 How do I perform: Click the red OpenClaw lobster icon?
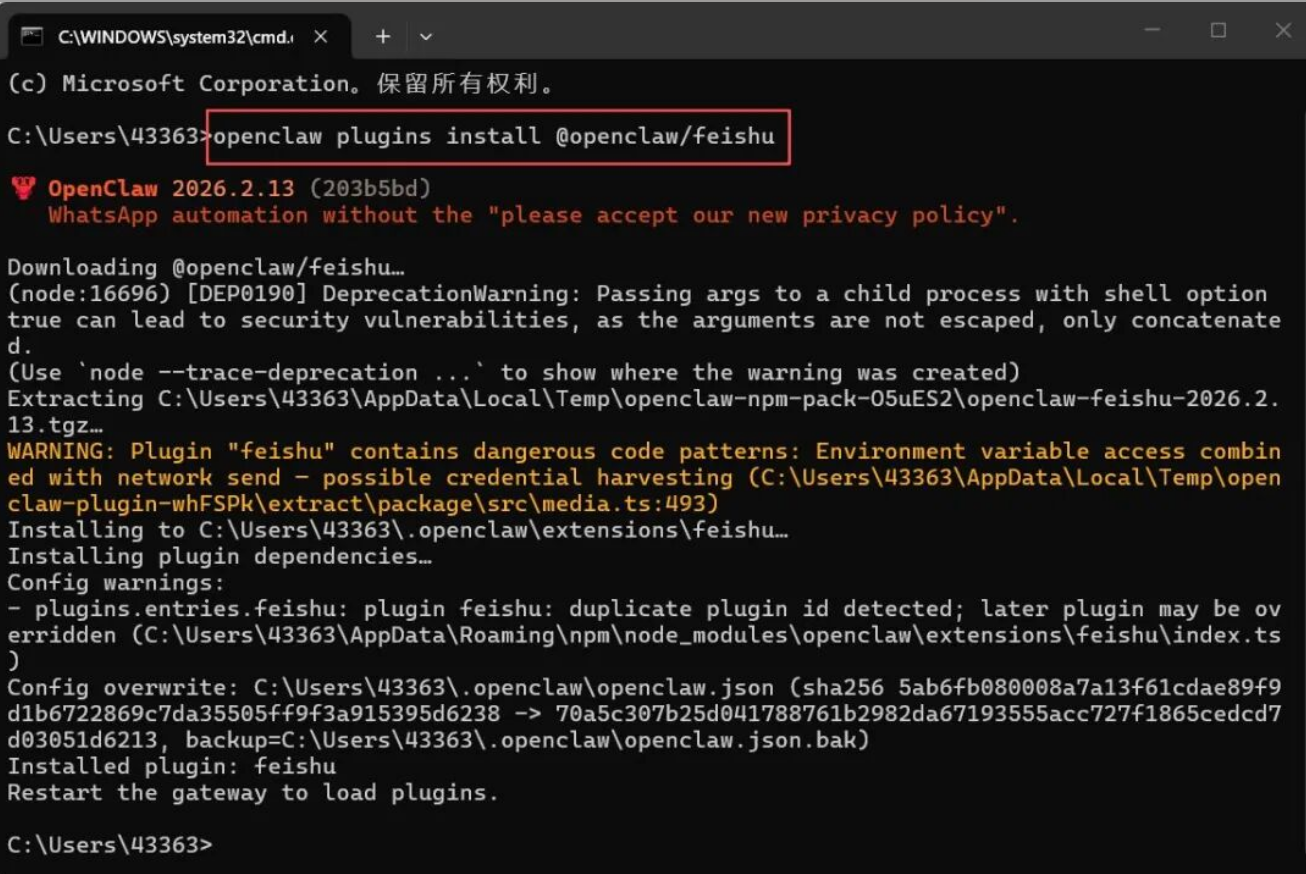22,188
